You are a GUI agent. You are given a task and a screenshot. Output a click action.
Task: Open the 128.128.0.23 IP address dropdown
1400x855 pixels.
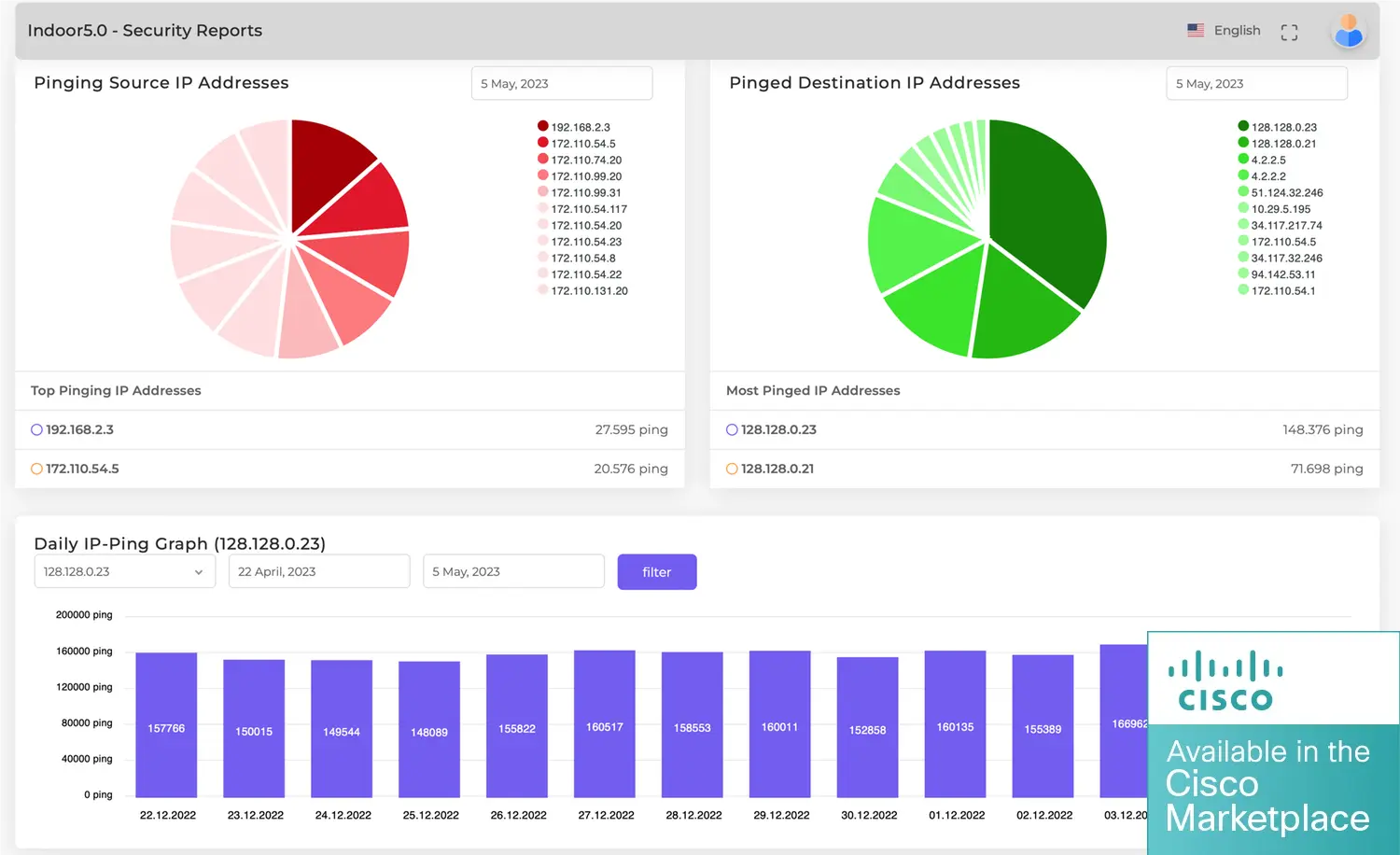pyautogui.click(x=124, y=571)
